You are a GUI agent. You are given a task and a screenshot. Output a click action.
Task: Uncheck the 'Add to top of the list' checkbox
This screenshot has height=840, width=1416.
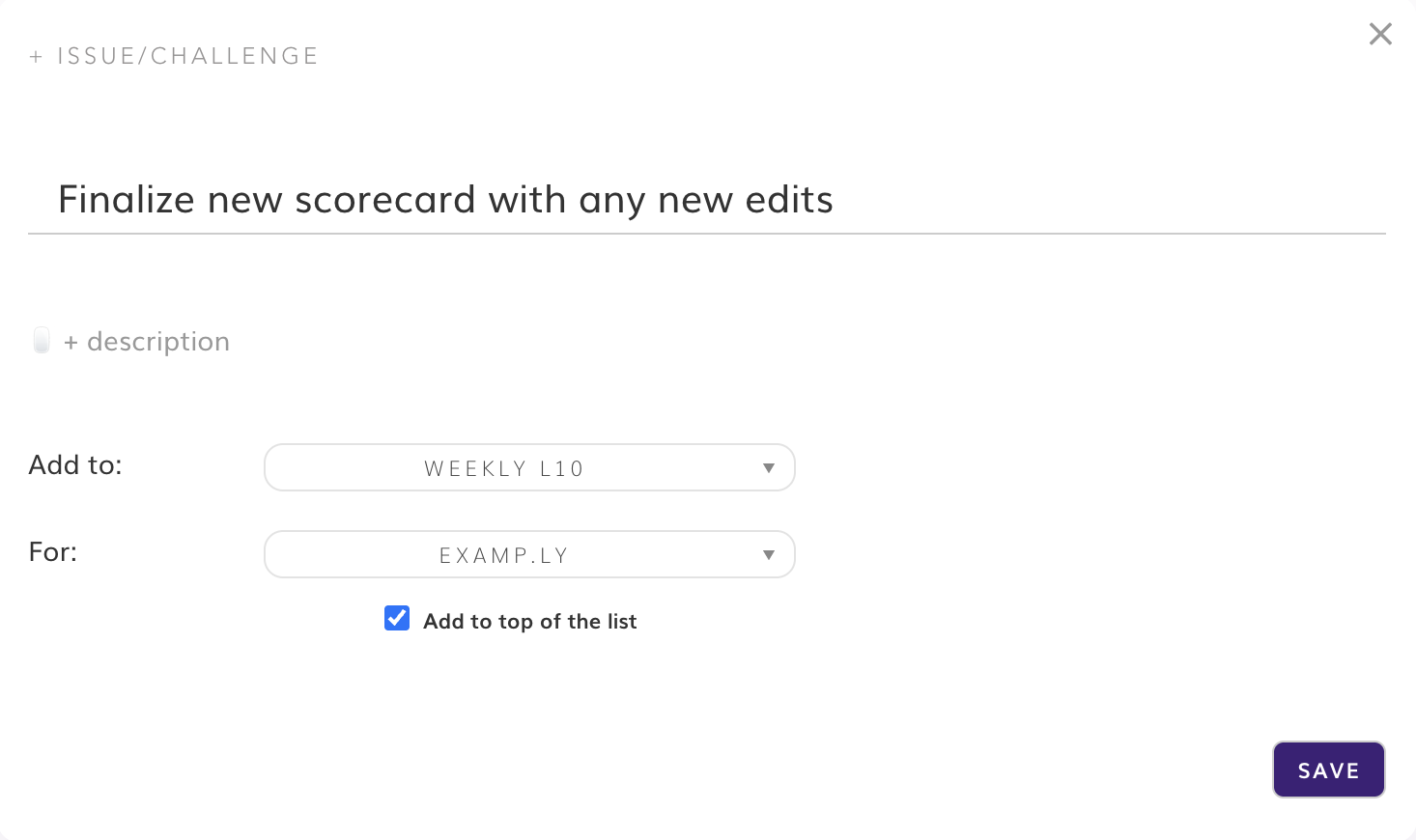click(x=397, y=619)
